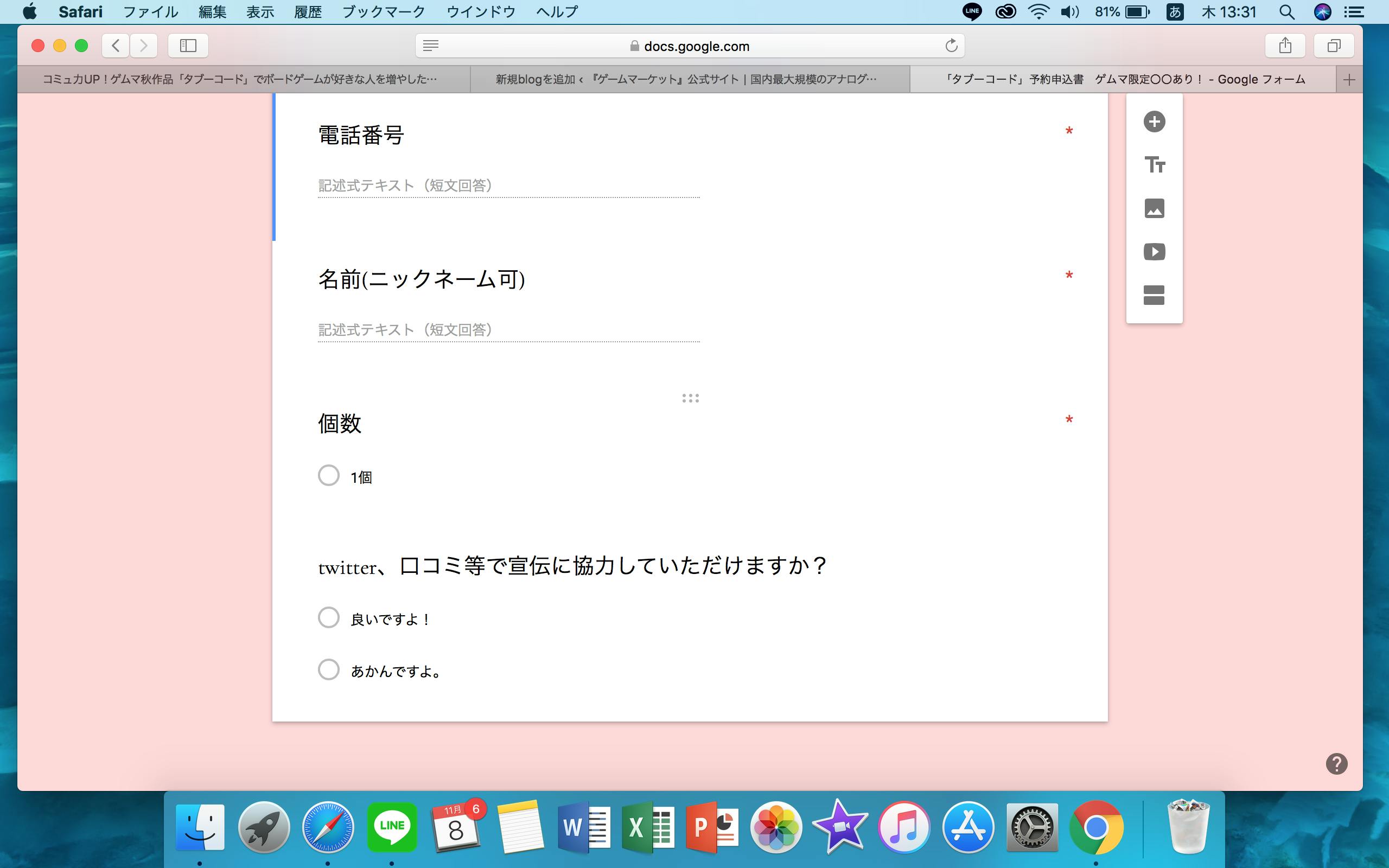Screen dimensions: 1389x868
Task: Open the ブックマーク menu
Action: coord(384,11)
